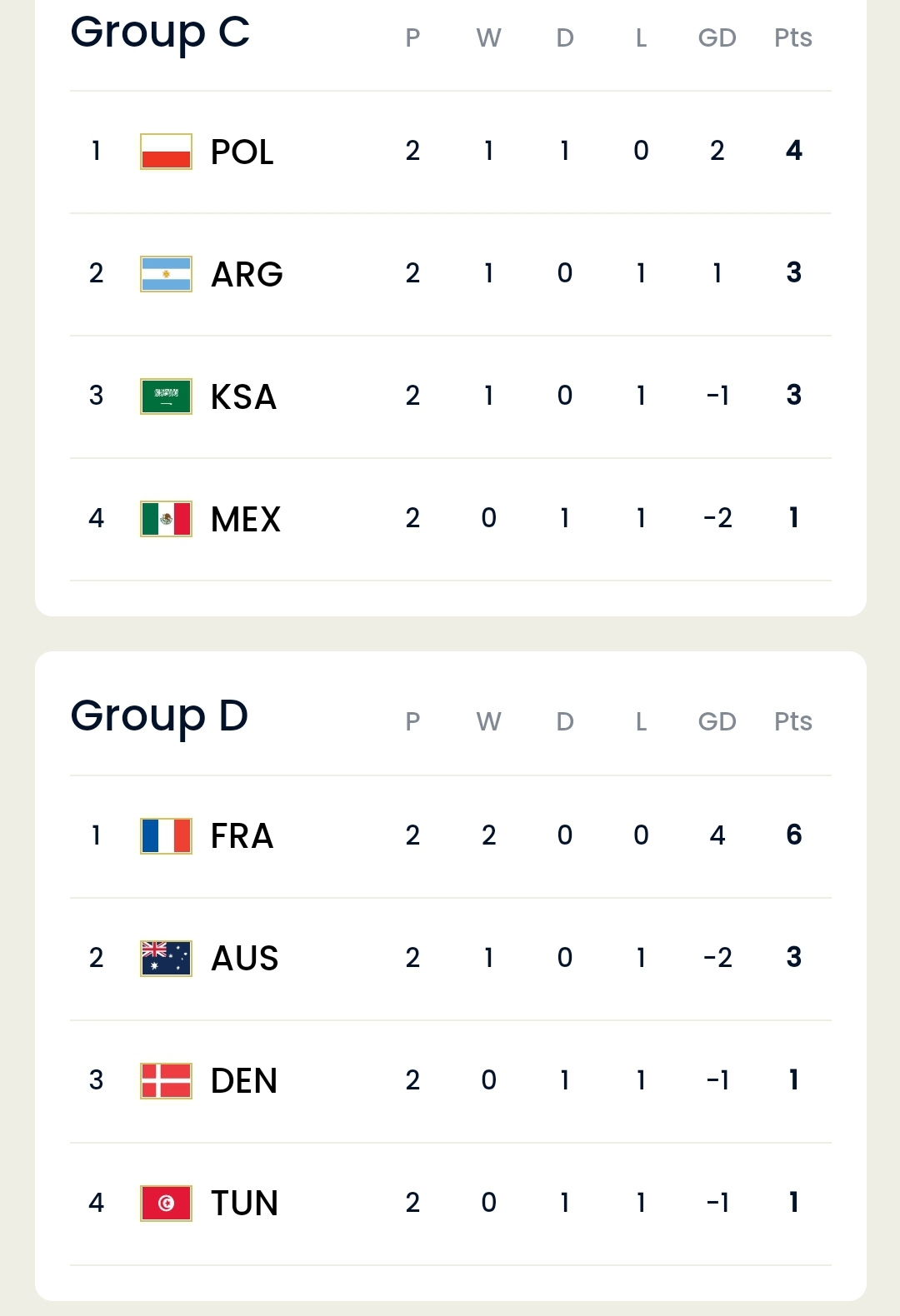Click Poland's points value of 4
This screenshot has height=1316, width=900.
click(793, 151)
